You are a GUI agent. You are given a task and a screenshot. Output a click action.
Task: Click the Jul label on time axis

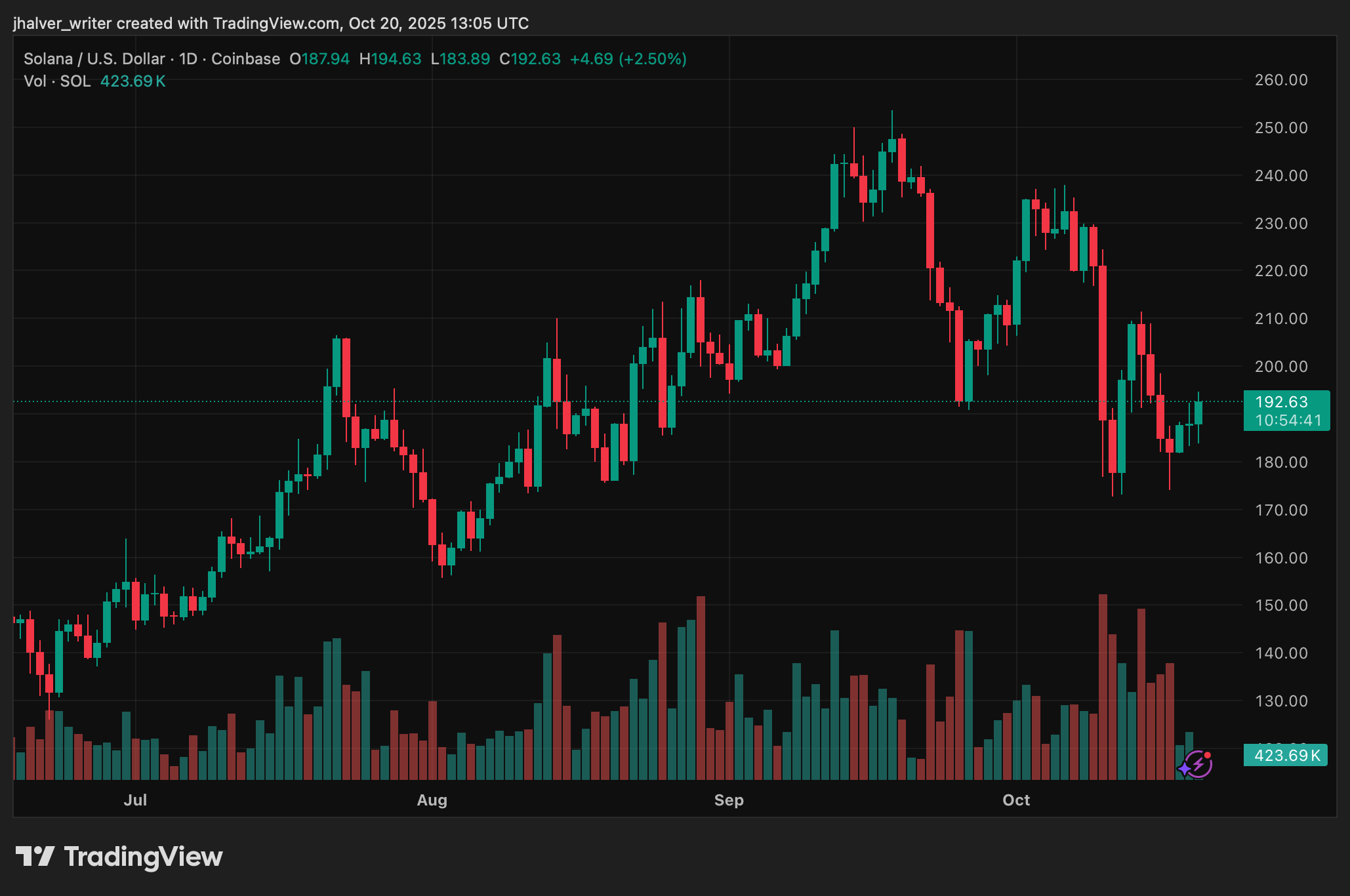point(136,800)
